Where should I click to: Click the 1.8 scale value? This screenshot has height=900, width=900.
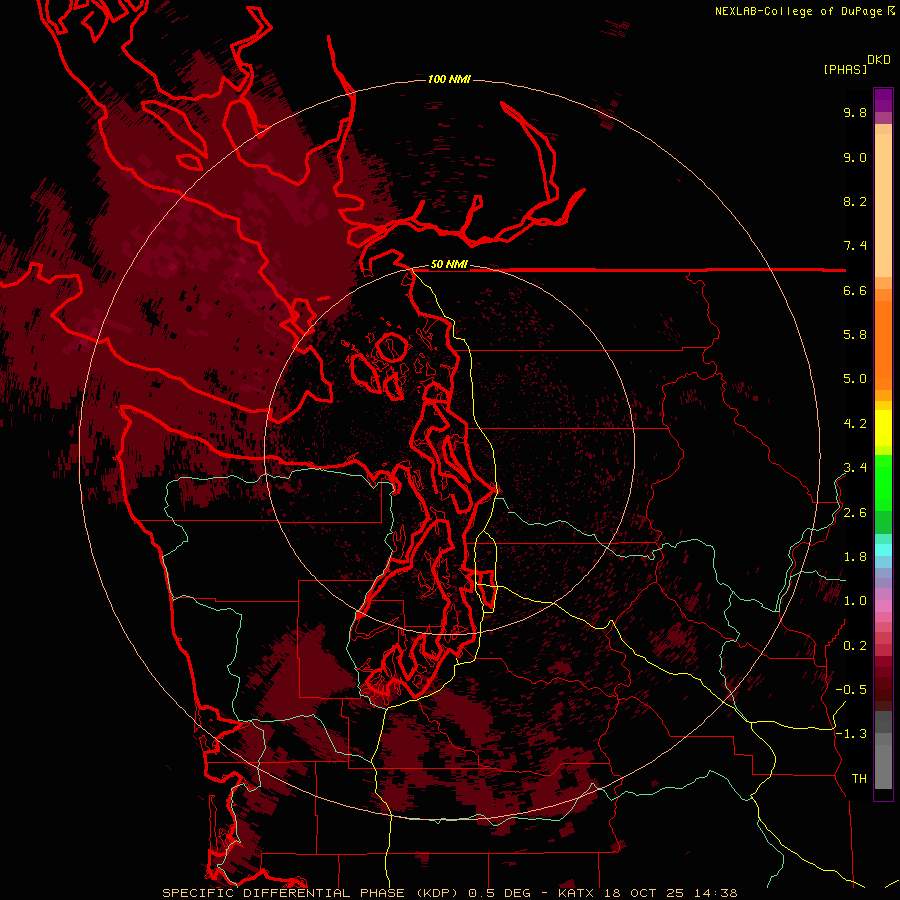coord(855,557)
